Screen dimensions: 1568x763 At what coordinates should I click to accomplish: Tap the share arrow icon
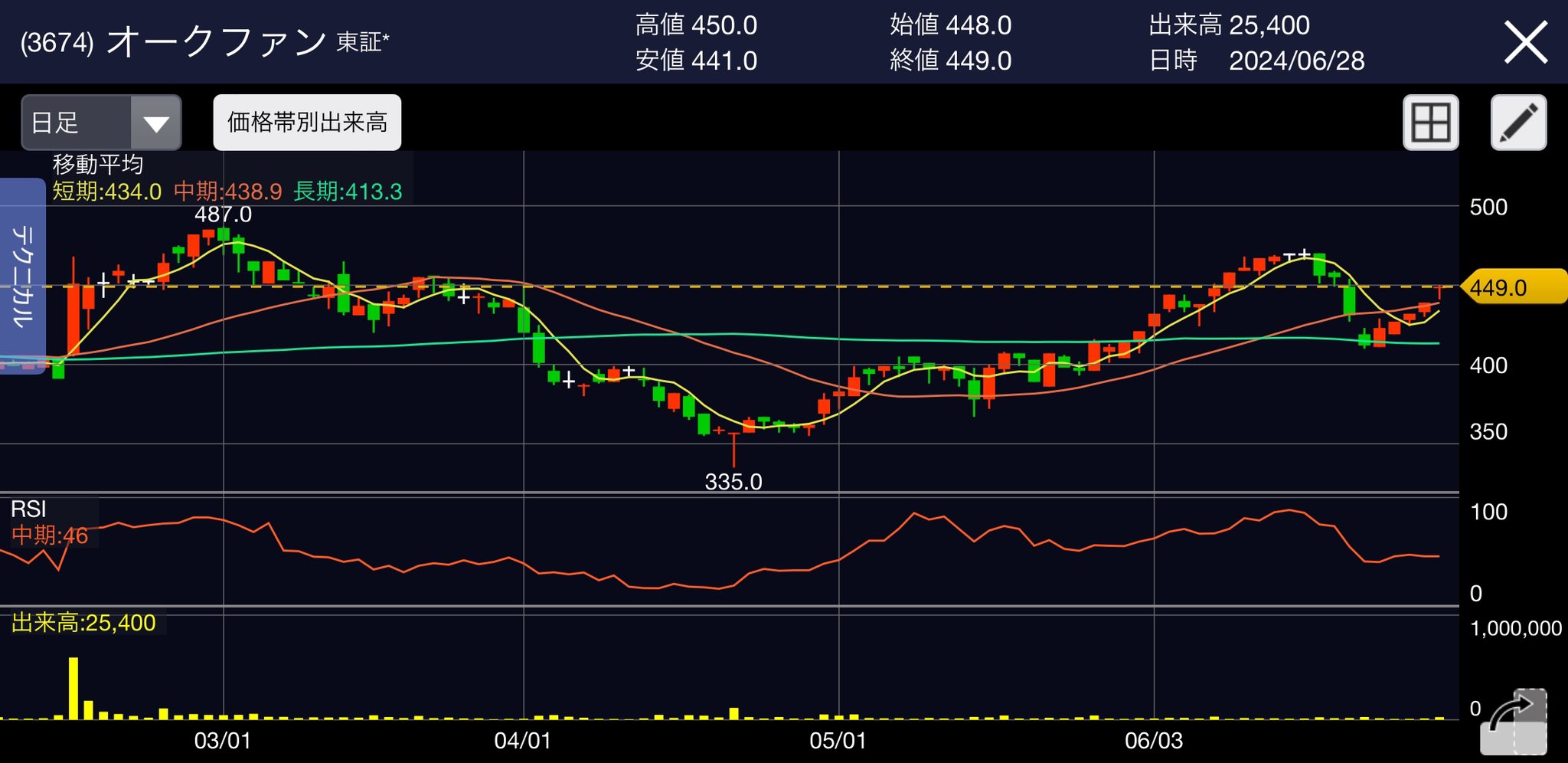(x=1514, y=721)
